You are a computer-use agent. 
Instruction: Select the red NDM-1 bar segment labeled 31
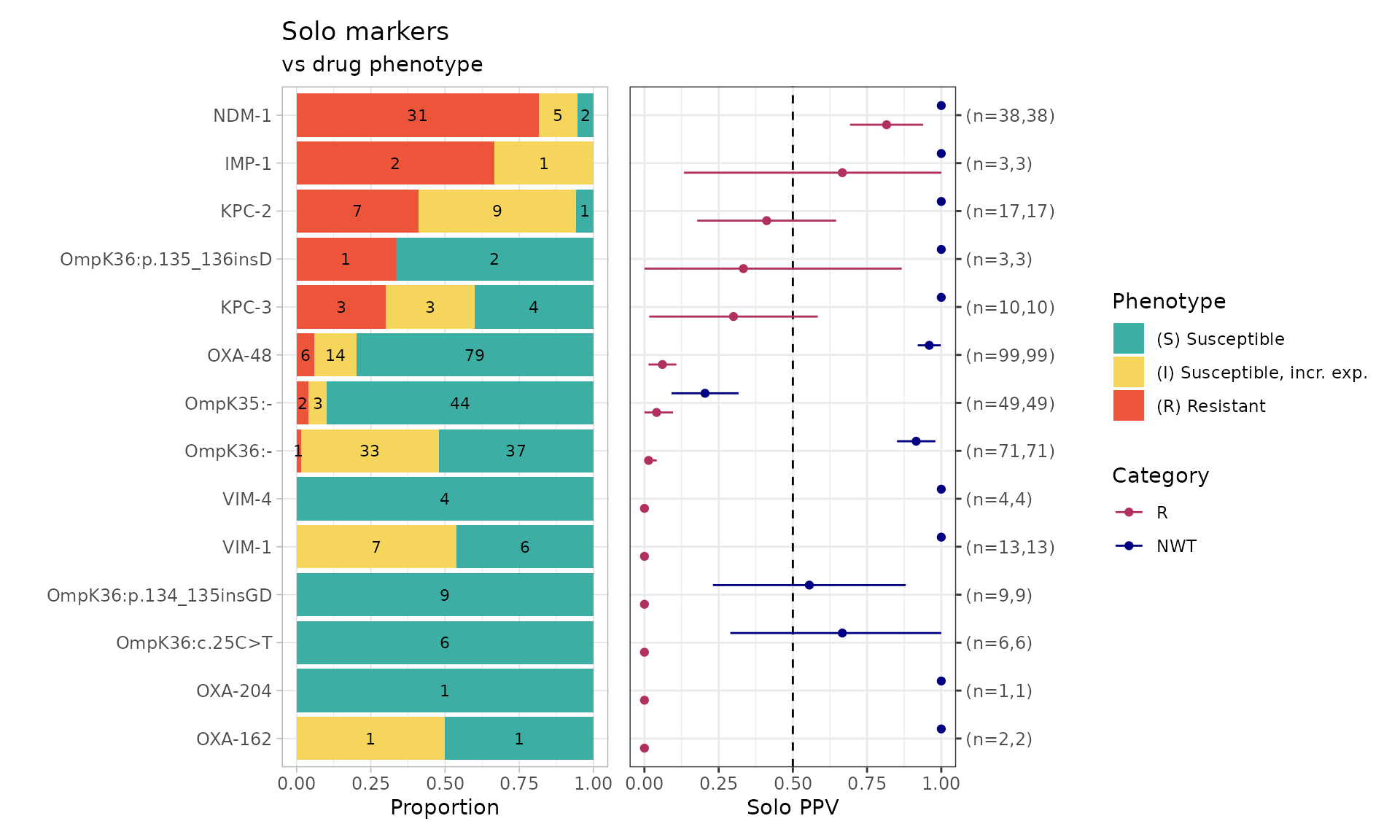tap(417, 115)
